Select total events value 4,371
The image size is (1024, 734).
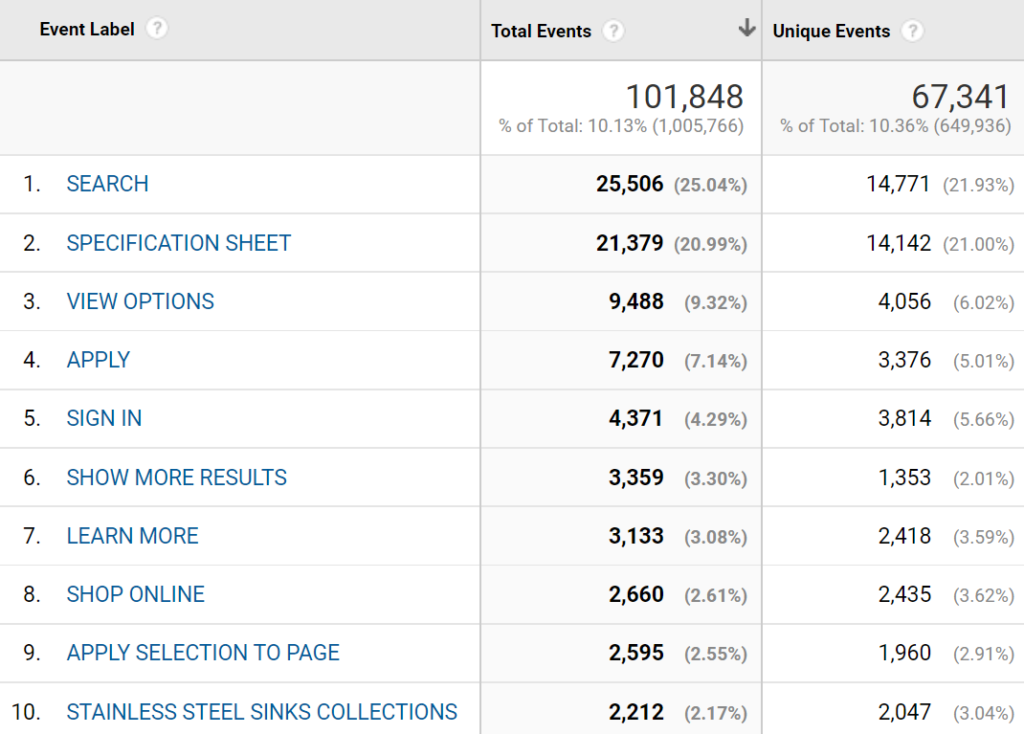pyautogui.click(x=636, y=419)
